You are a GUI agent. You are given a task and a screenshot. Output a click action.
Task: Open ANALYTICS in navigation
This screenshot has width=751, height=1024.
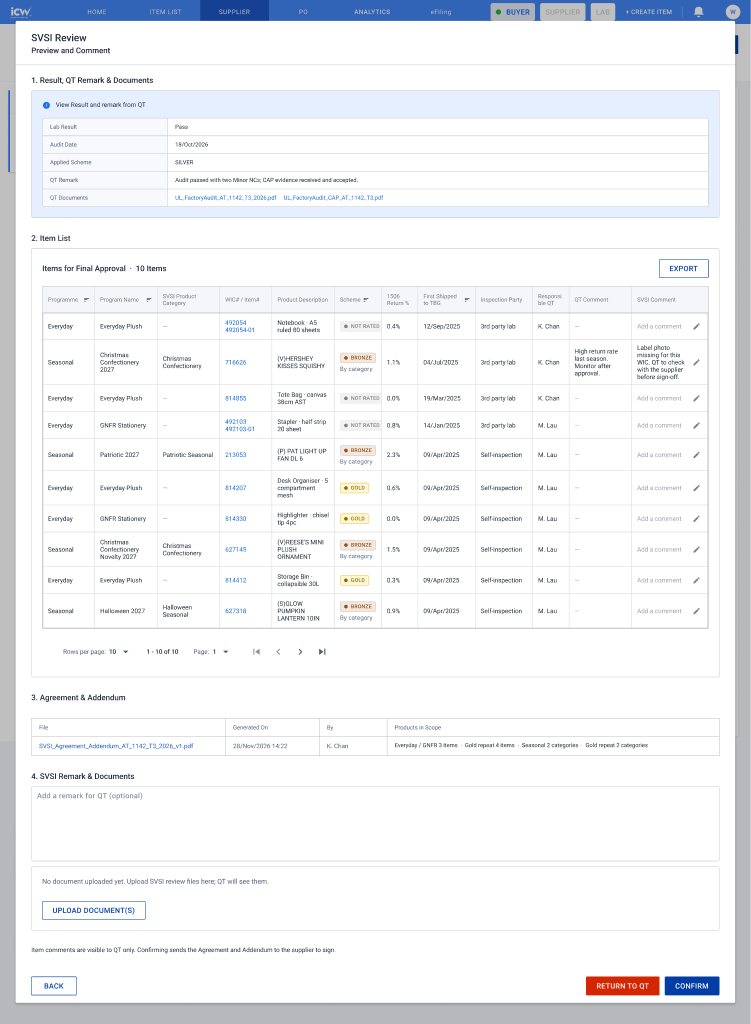click(x=372, y=12)
